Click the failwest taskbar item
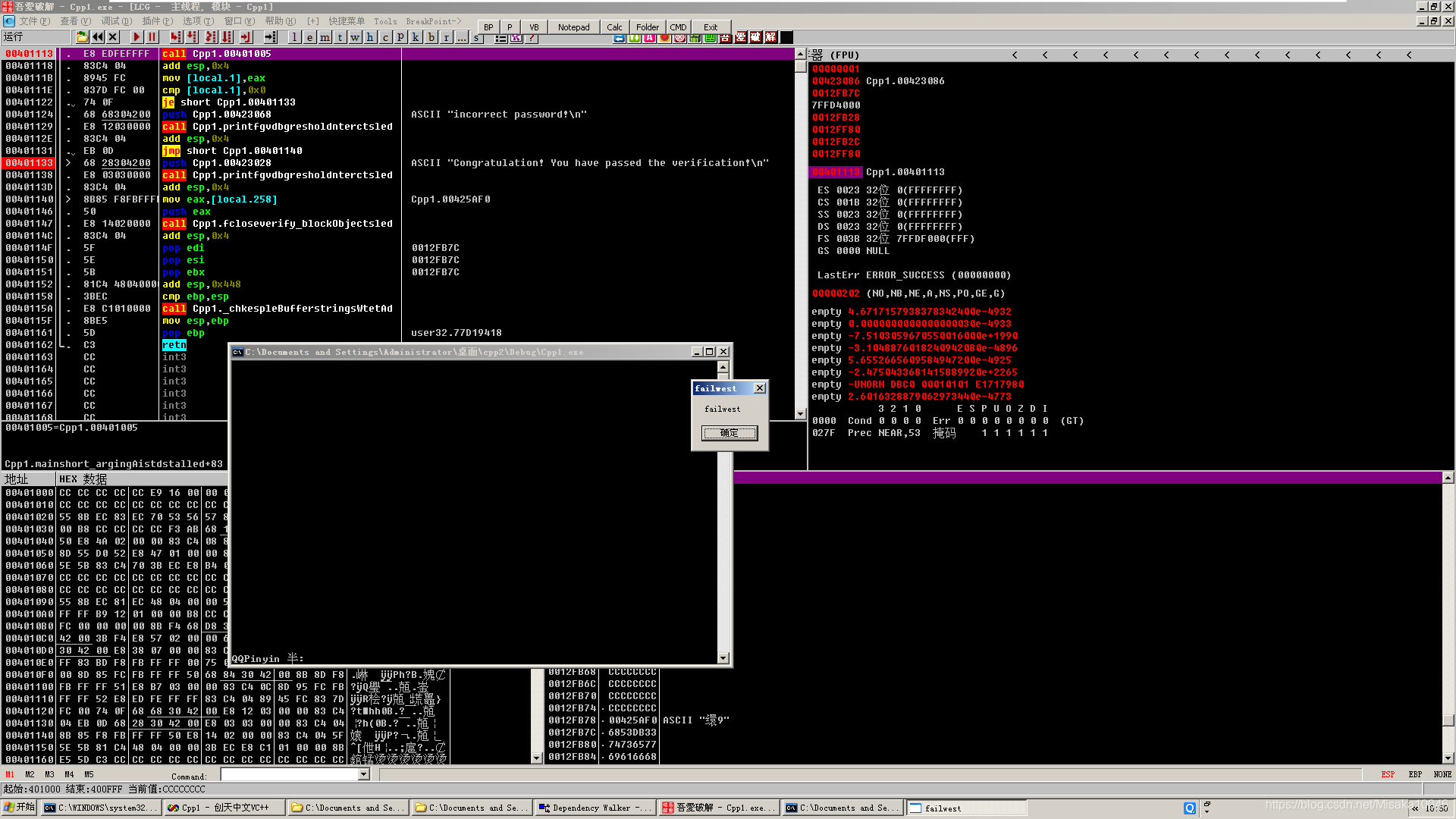This screenshot has height=819, width=1456. click(x=967, y=808)
